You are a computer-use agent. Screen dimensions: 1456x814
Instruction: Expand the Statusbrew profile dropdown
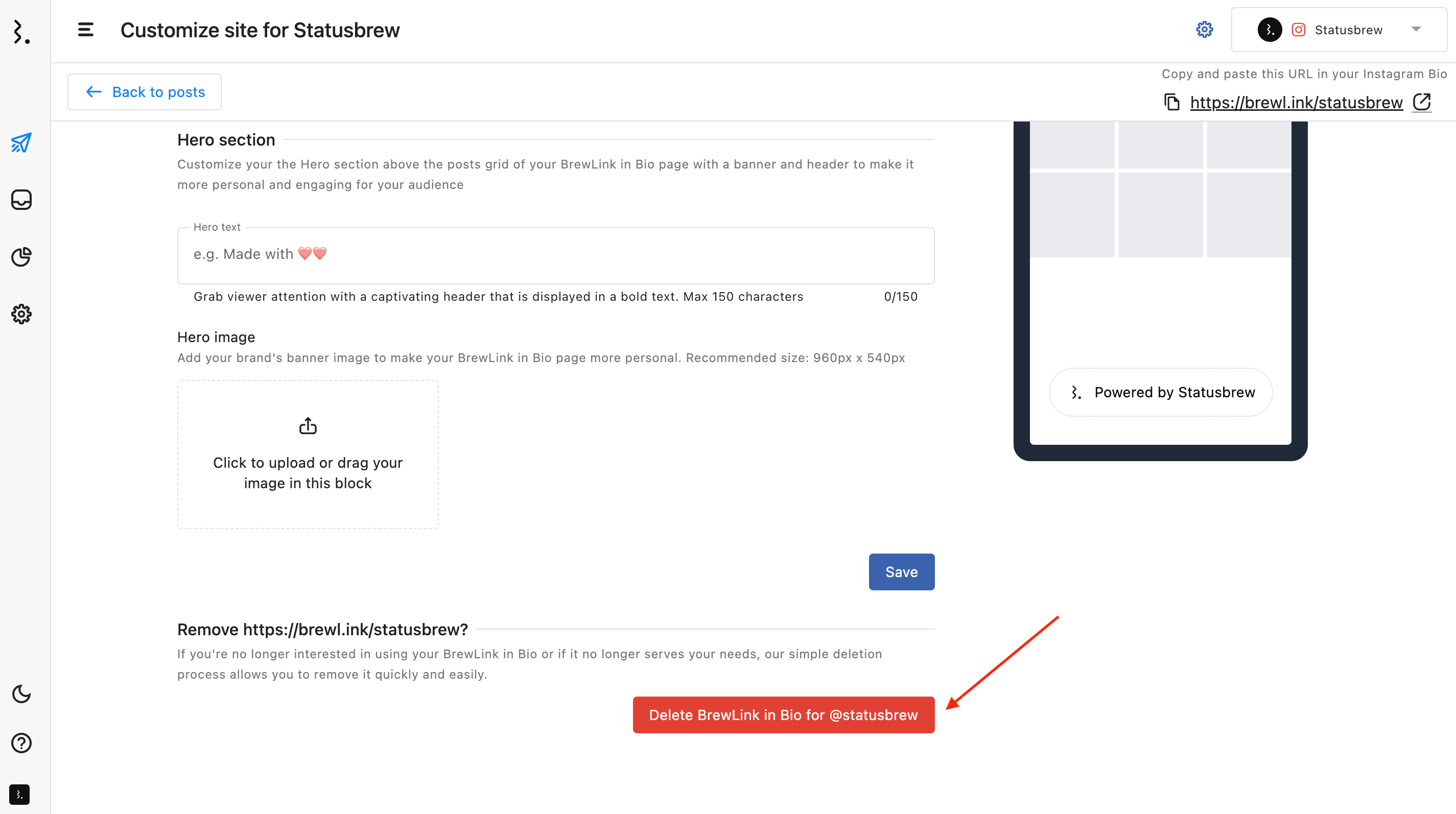pos(1339,30)
